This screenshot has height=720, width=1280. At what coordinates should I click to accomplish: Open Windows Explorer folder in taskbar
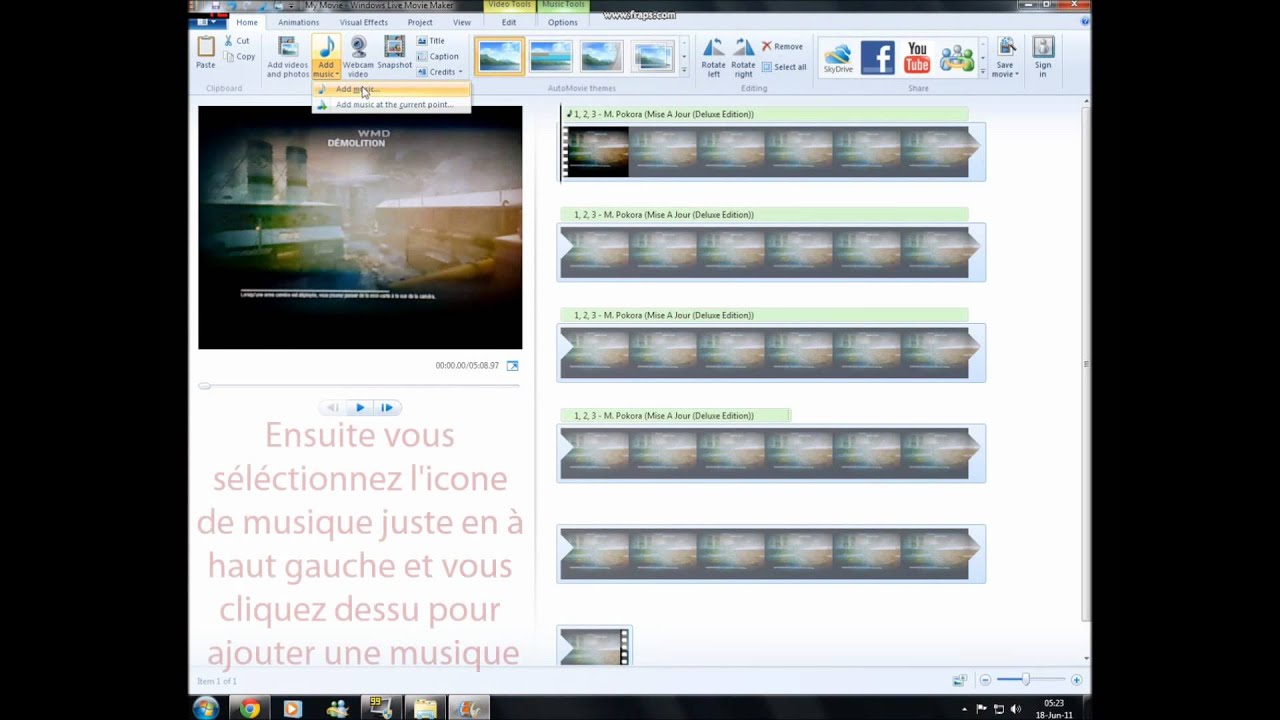[425, 709]
